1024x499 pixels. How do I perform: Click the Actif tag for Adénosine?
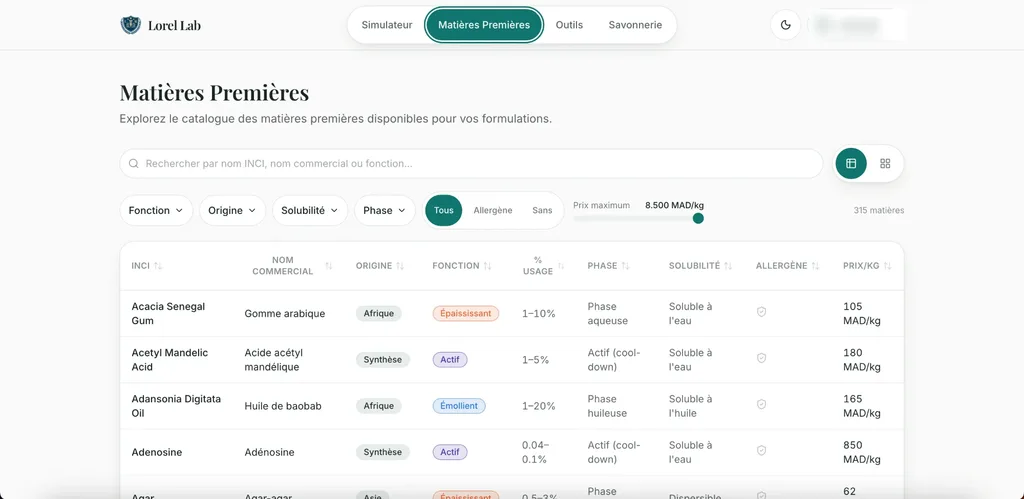[x=450, y=452]
